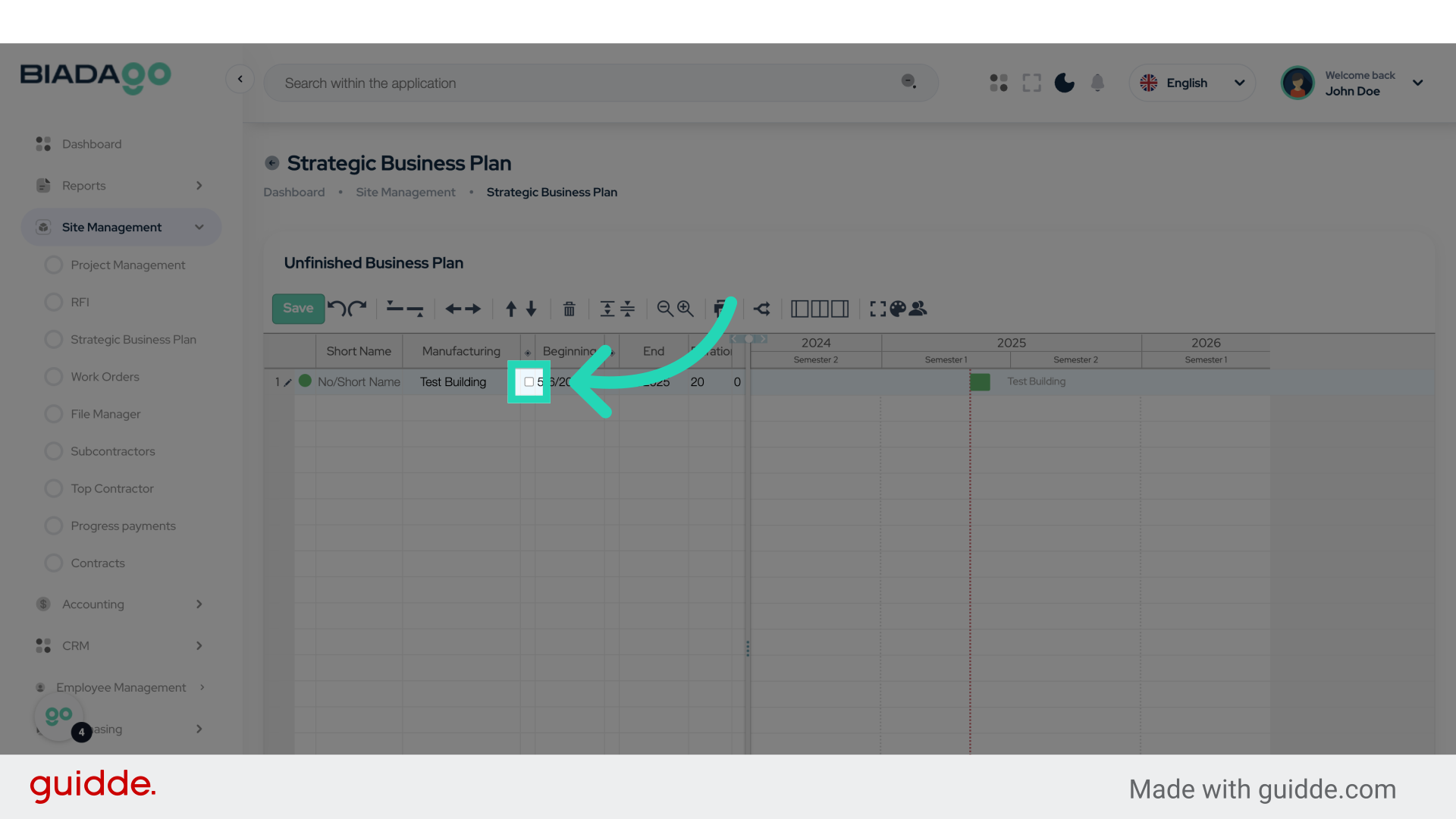The image size is (1456, 819).
Task: Indent task with right arrow
Action: pyautogui.click(x=473, y=309)
